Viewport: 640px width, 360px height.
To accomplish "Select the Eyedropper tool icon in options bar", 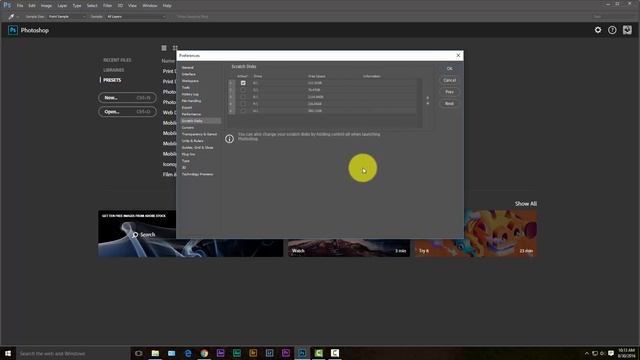I will click(x=11, y=17).
